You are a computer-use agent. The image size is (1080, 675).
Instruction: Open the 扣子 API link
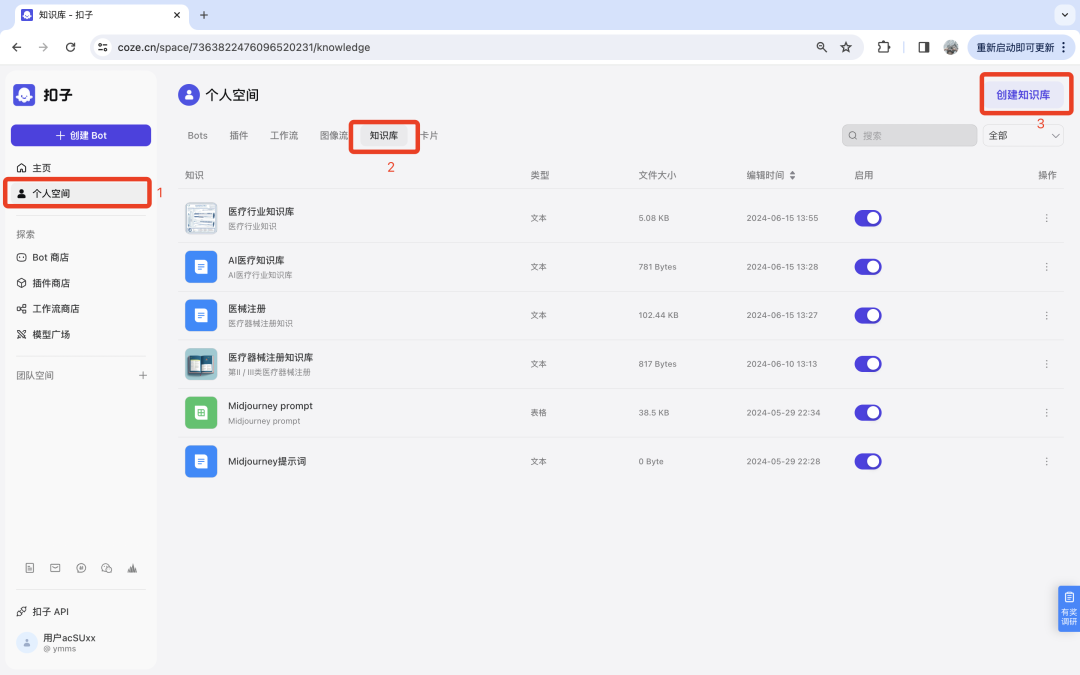[43, 612]
